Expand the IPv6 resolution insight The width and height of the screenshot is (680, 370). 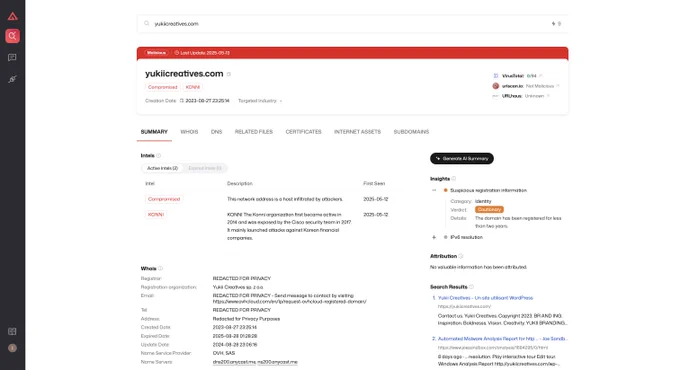[434, 237]
